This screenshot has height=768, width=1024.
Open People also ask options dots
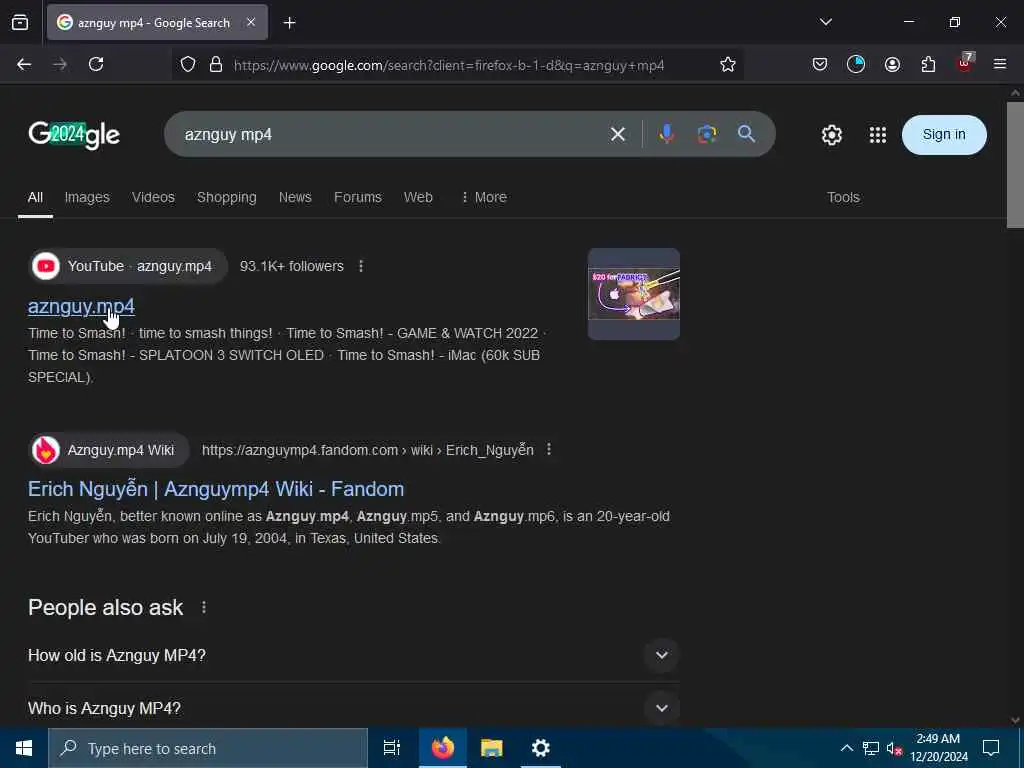pos(204,607)
